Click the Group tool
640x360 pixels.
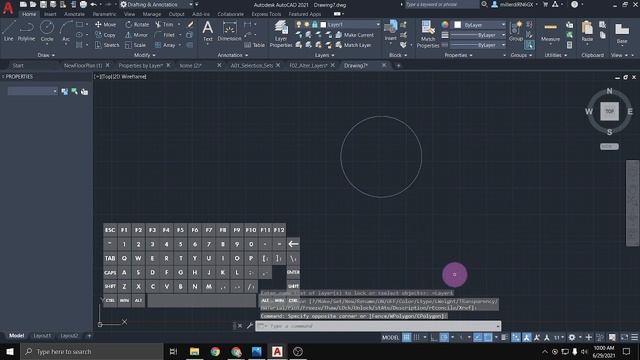[516, 32]
